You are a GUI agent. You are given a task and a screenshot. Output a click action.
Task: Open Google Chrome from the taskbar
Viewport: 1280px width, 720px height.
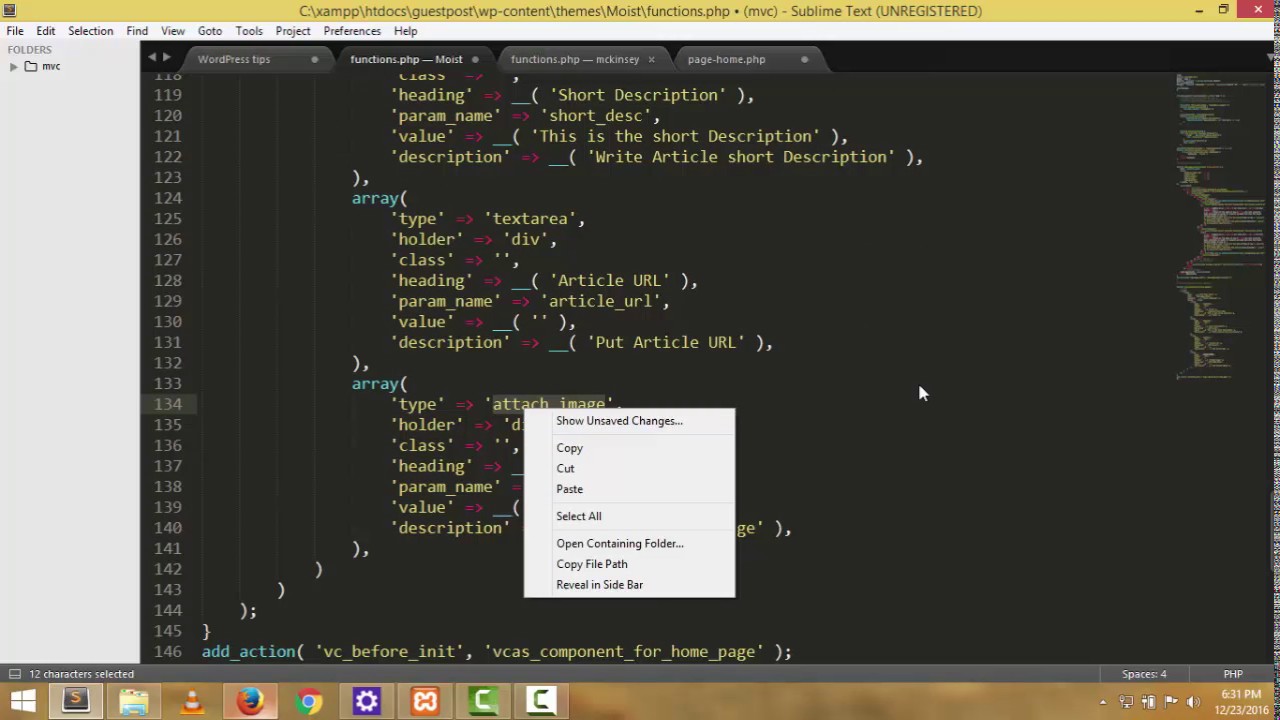pos(308,702)
